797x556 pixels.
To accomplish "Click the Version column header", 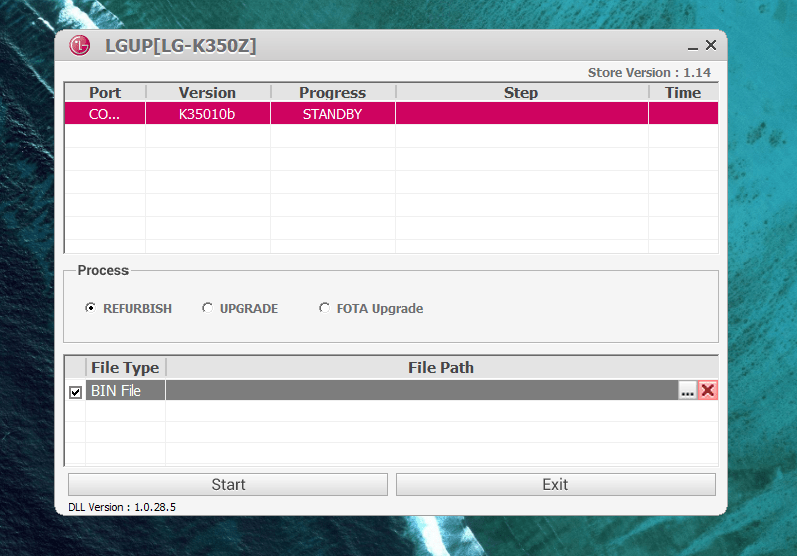I will (x=207, y=92).
